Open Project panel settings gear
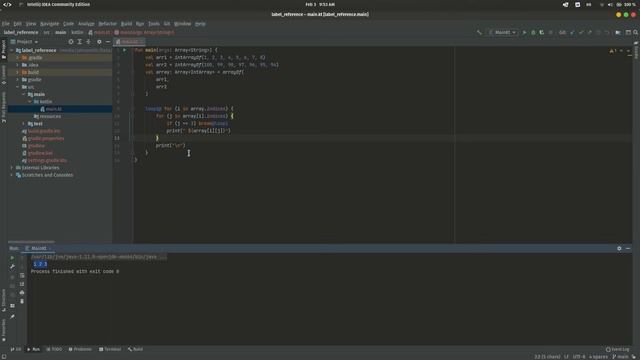Image resolution: width=640 pixels, height=360 pixels. pyautogui.click(x=99, y=42)
